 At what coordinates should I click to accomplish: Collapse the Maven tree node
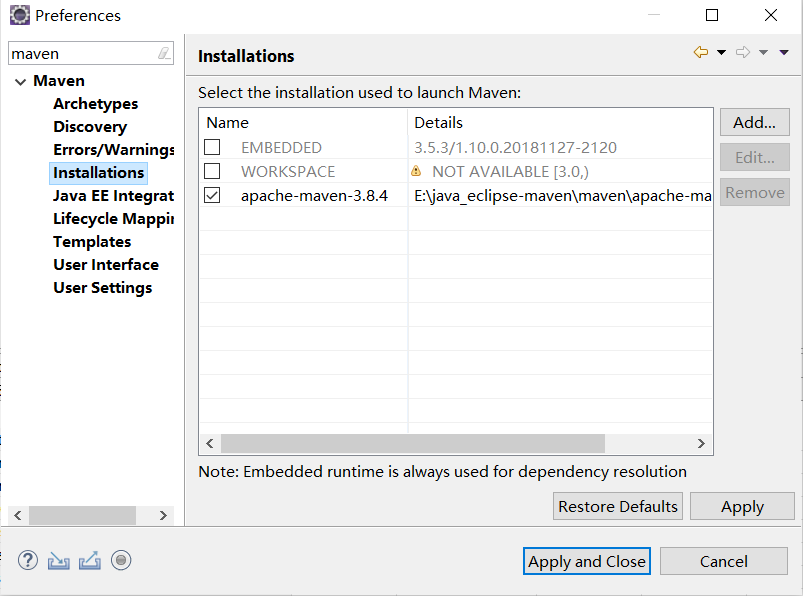20,81
